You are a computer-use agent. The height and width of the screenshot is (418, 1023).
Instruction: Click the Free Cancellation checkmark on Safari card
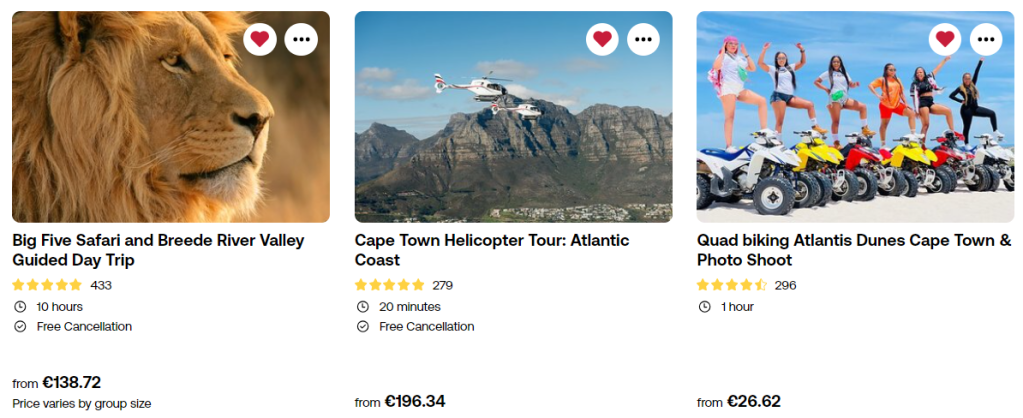pos(20,327)
